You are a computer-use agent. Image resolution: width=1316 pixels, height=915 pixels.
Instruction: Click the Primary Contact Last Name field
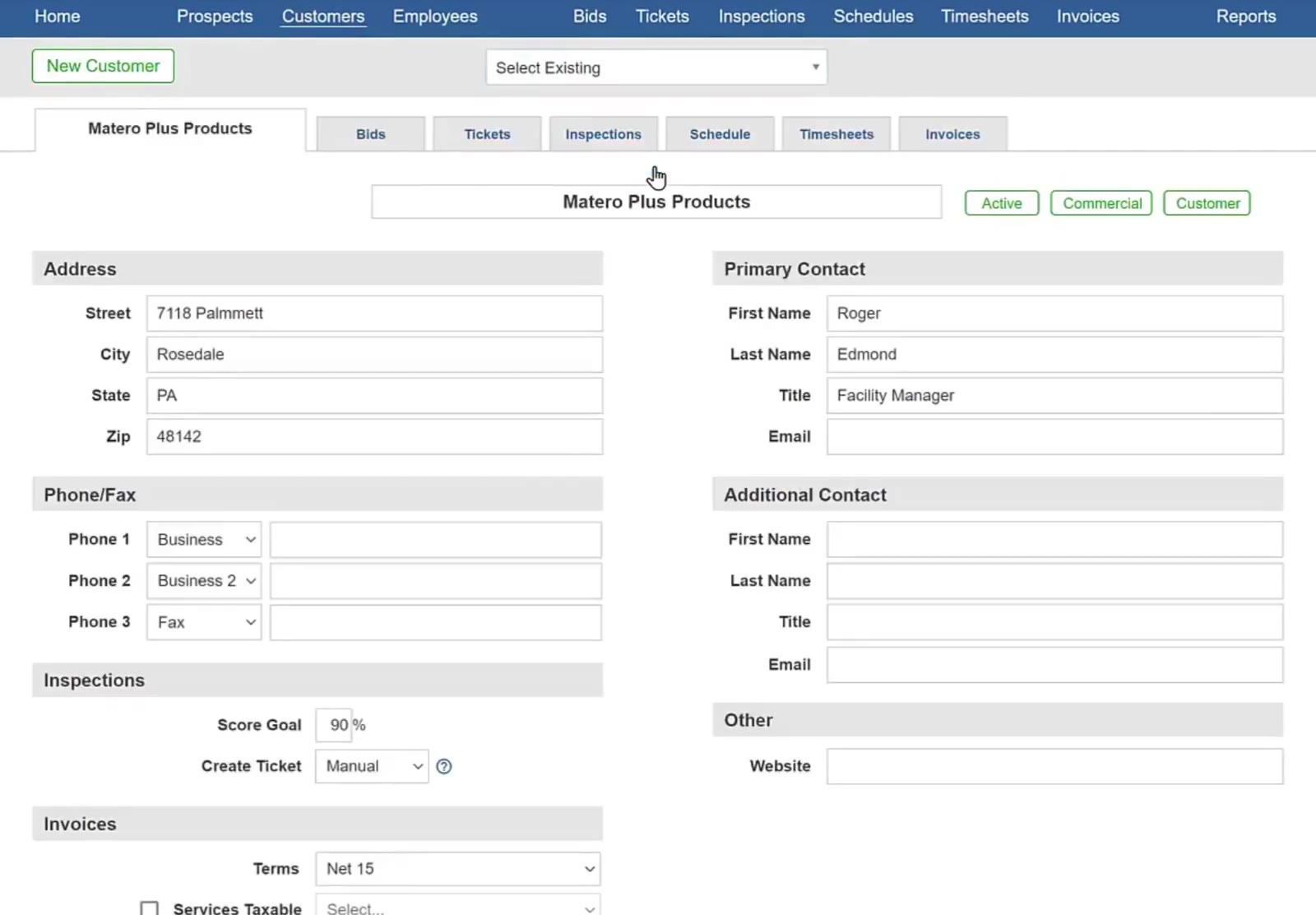(x=1054, y=355)
